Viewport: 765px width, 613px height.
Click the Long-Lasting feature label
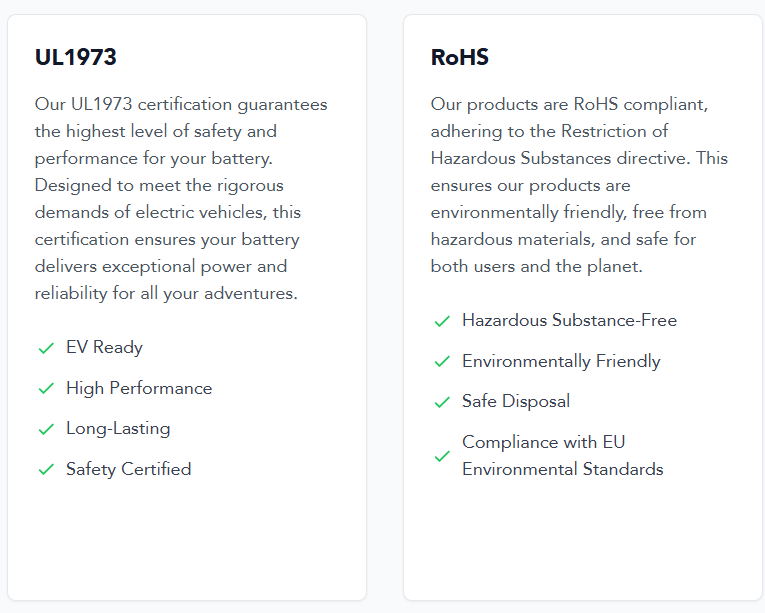coord(118,429)
